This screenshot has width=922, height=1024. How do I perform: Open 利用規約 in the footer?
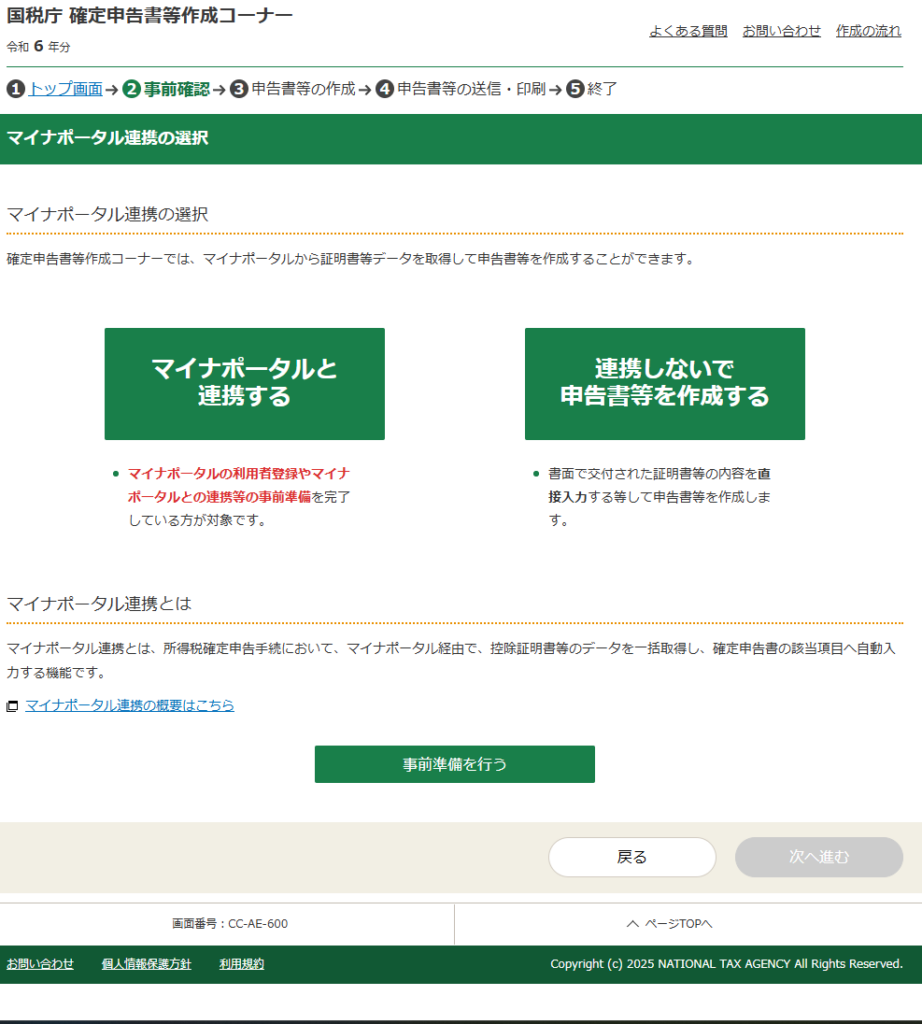(x=241, y=964)
